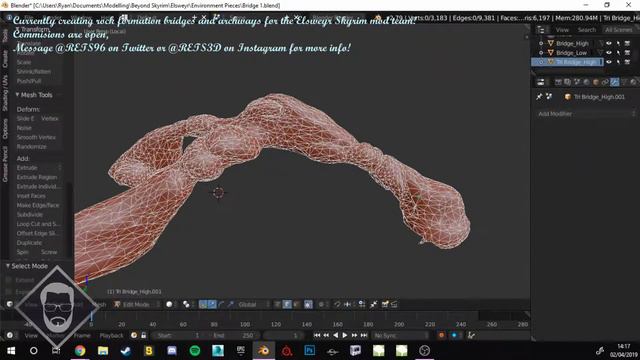Viewport: 640px width, 360px height.
Task: Open the Global orientation dropdown
Action: pos(253,304)
